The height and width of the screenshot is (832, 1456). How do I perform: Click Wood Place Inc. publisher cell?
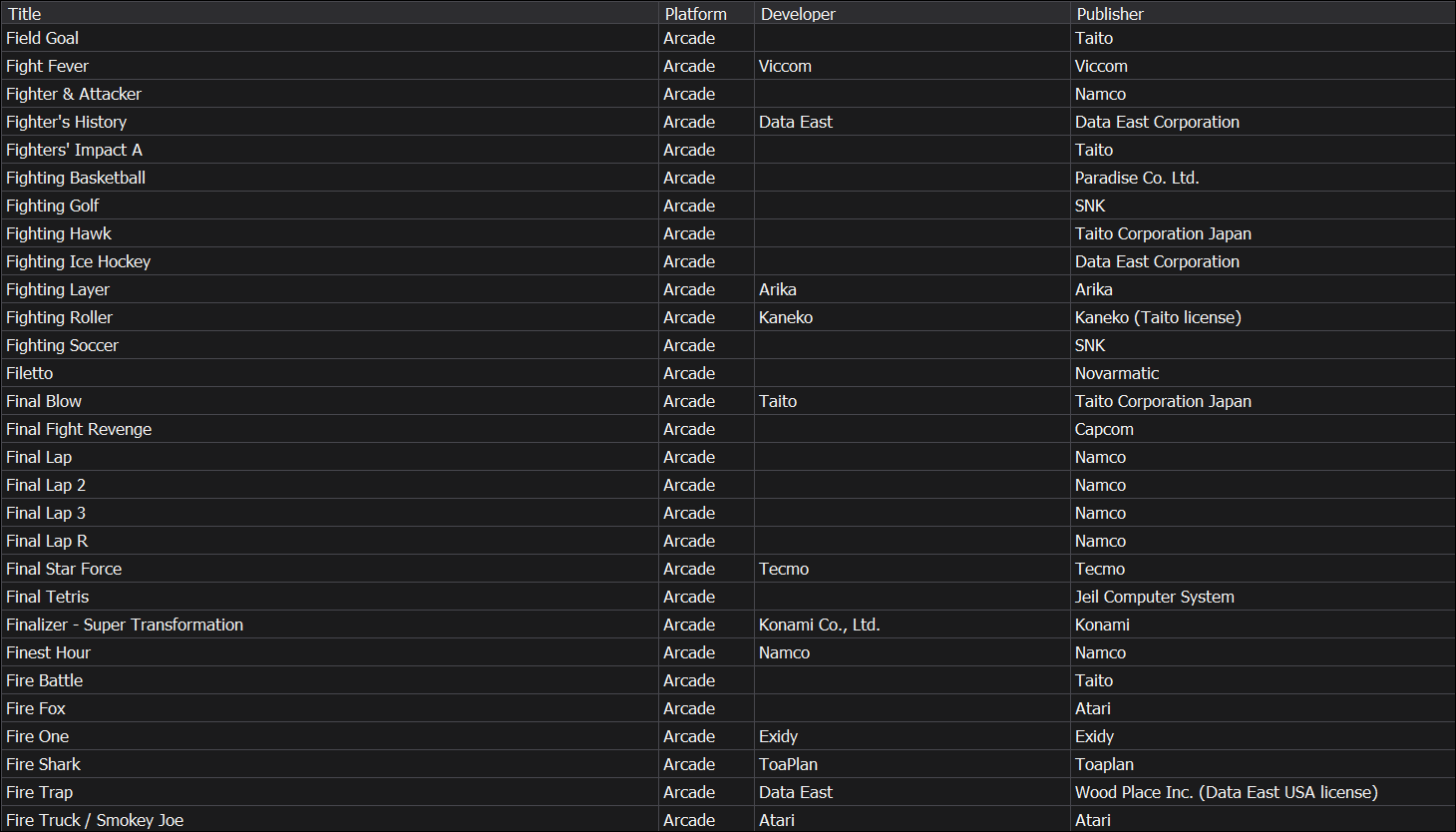click(x=1227, y=792)
